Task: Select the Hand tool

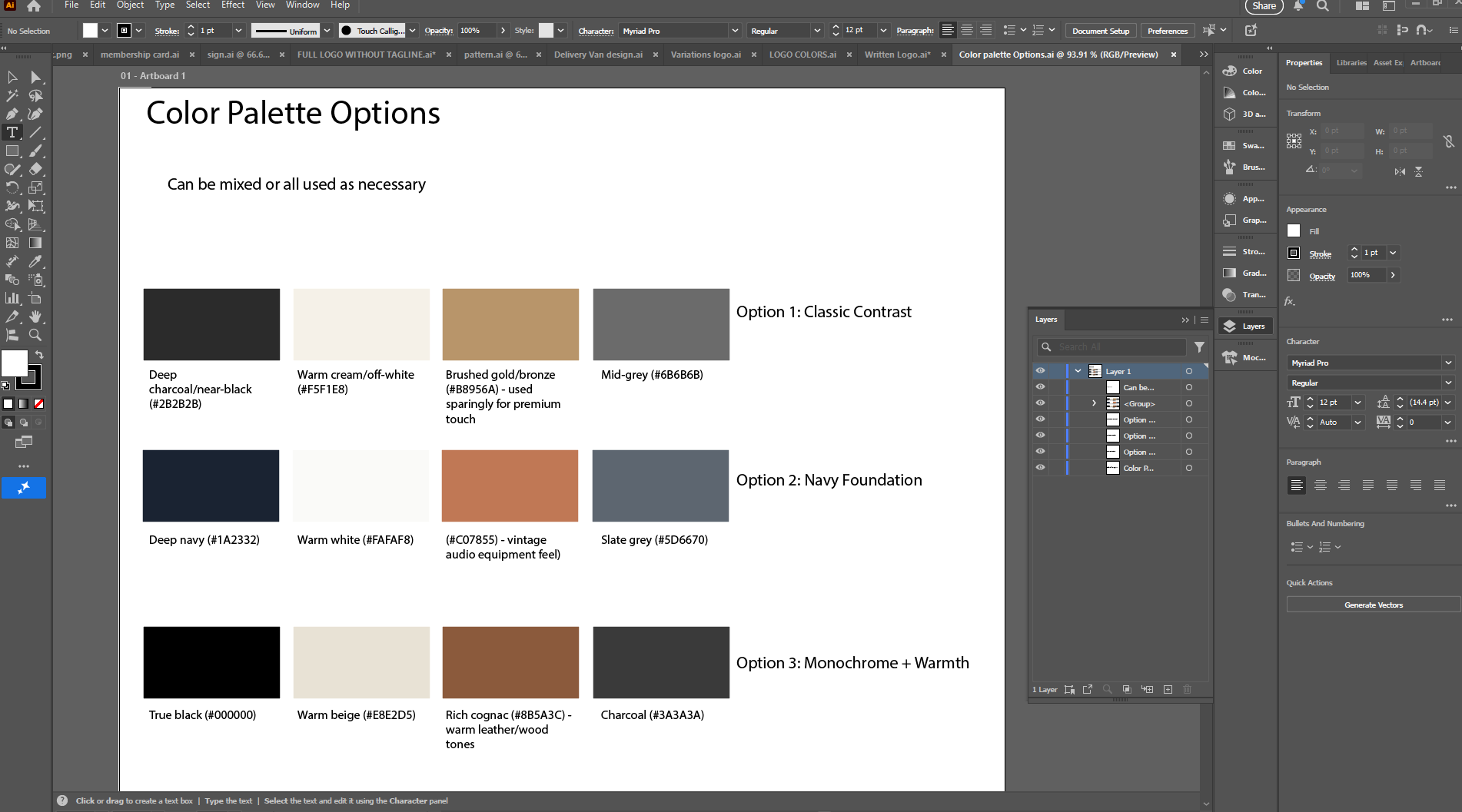Action: [35, 317]
